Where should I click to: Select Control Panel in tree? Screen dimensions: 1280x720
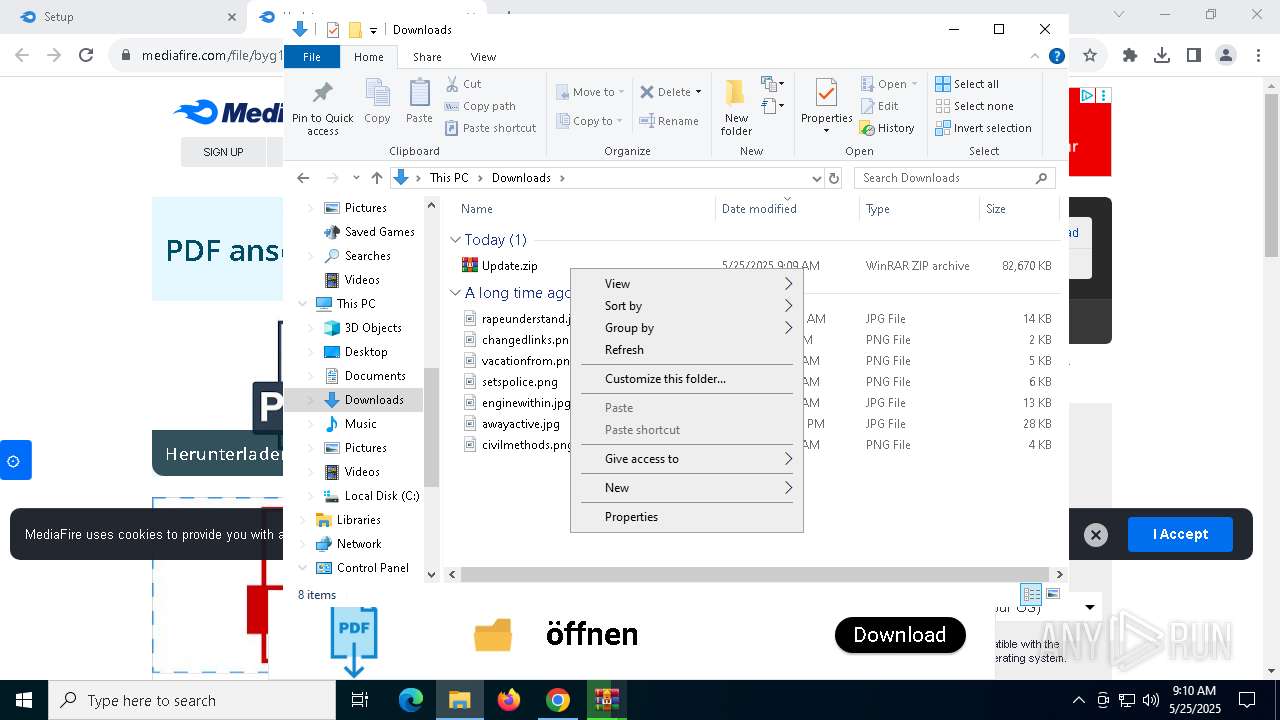(372, 568)
